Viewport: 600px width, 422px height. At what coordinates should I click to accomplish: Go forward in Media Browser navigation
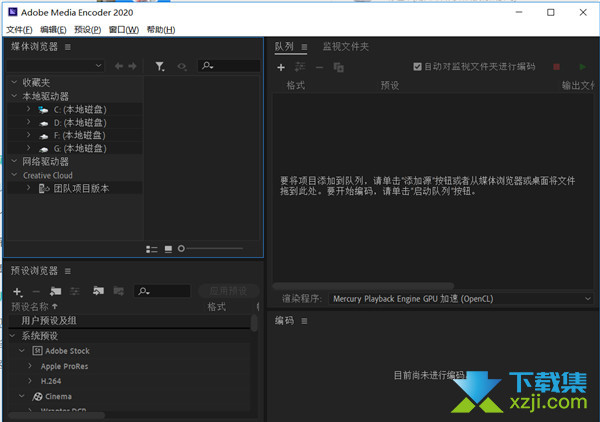[x=132, y=66]
